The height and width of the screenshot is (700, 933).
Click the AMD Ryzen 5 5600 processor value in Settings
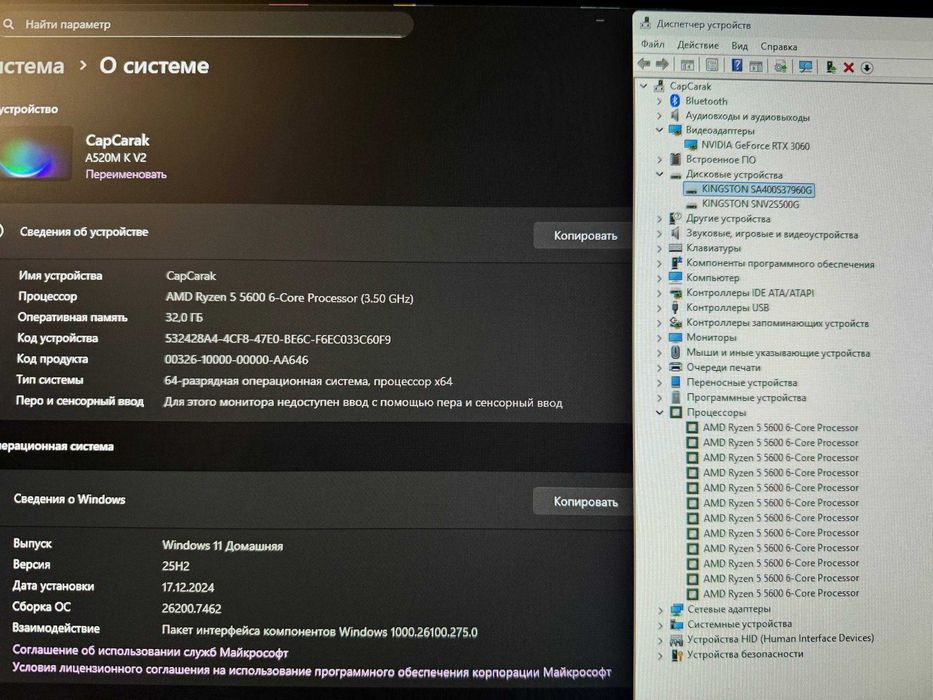[289, 298]
